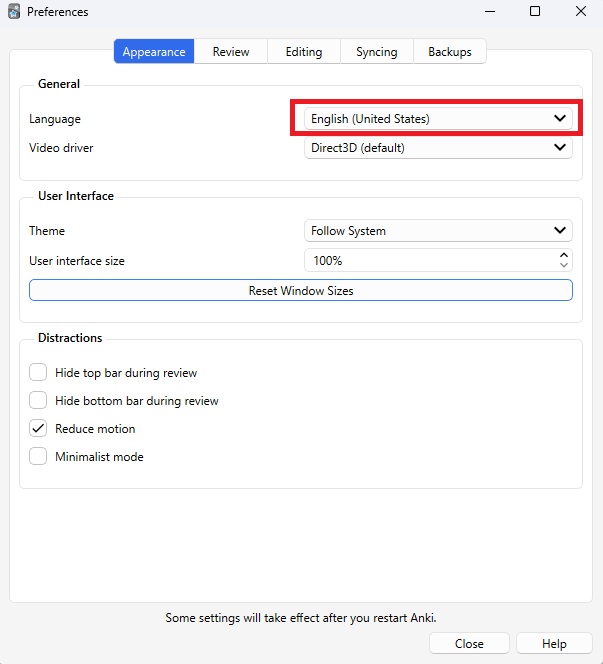Open the Language dropdown
The height and width of the screenshot is (664, 603).
438,119
